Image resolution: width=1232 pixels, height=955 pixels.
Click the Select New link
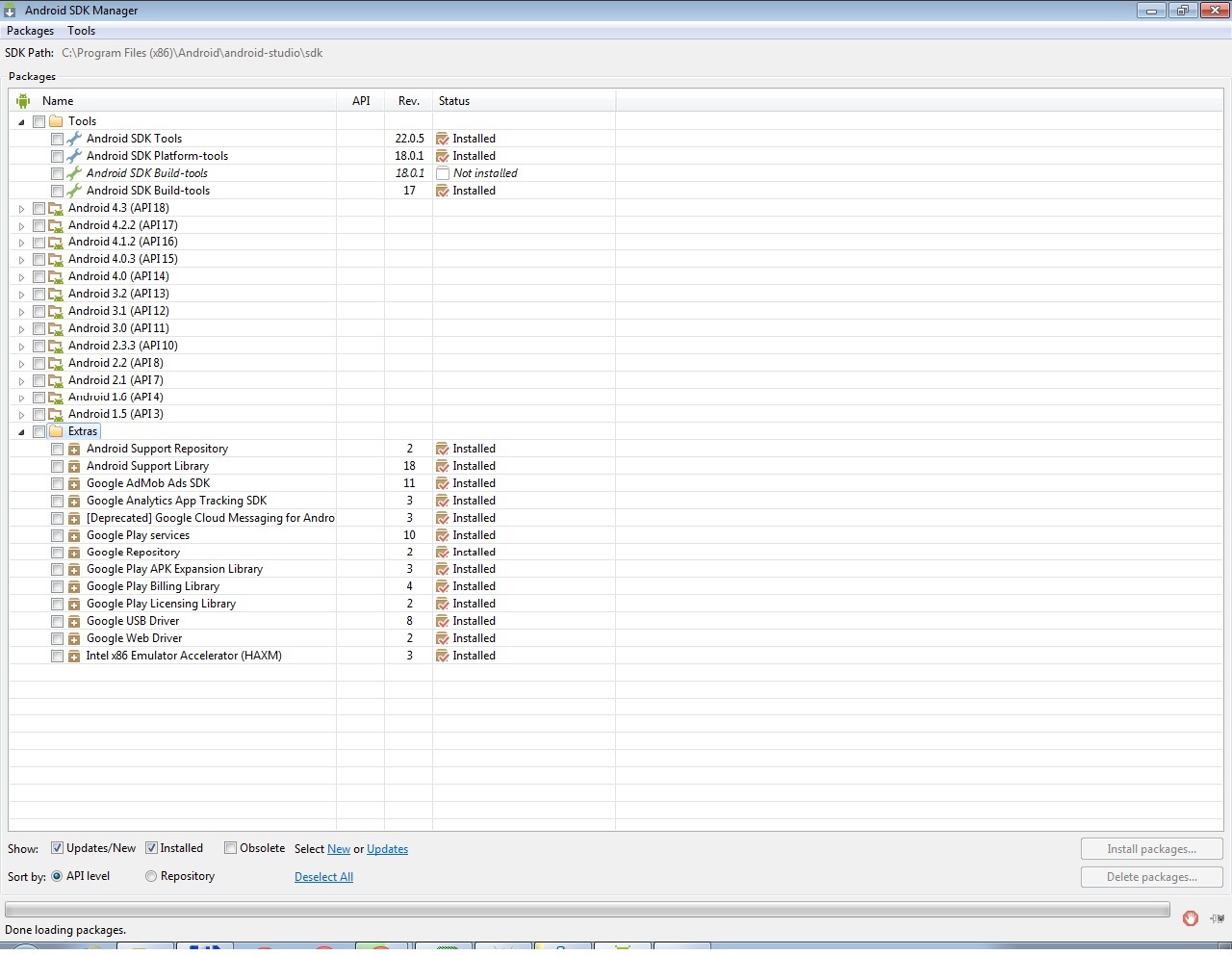coord(339,849)
